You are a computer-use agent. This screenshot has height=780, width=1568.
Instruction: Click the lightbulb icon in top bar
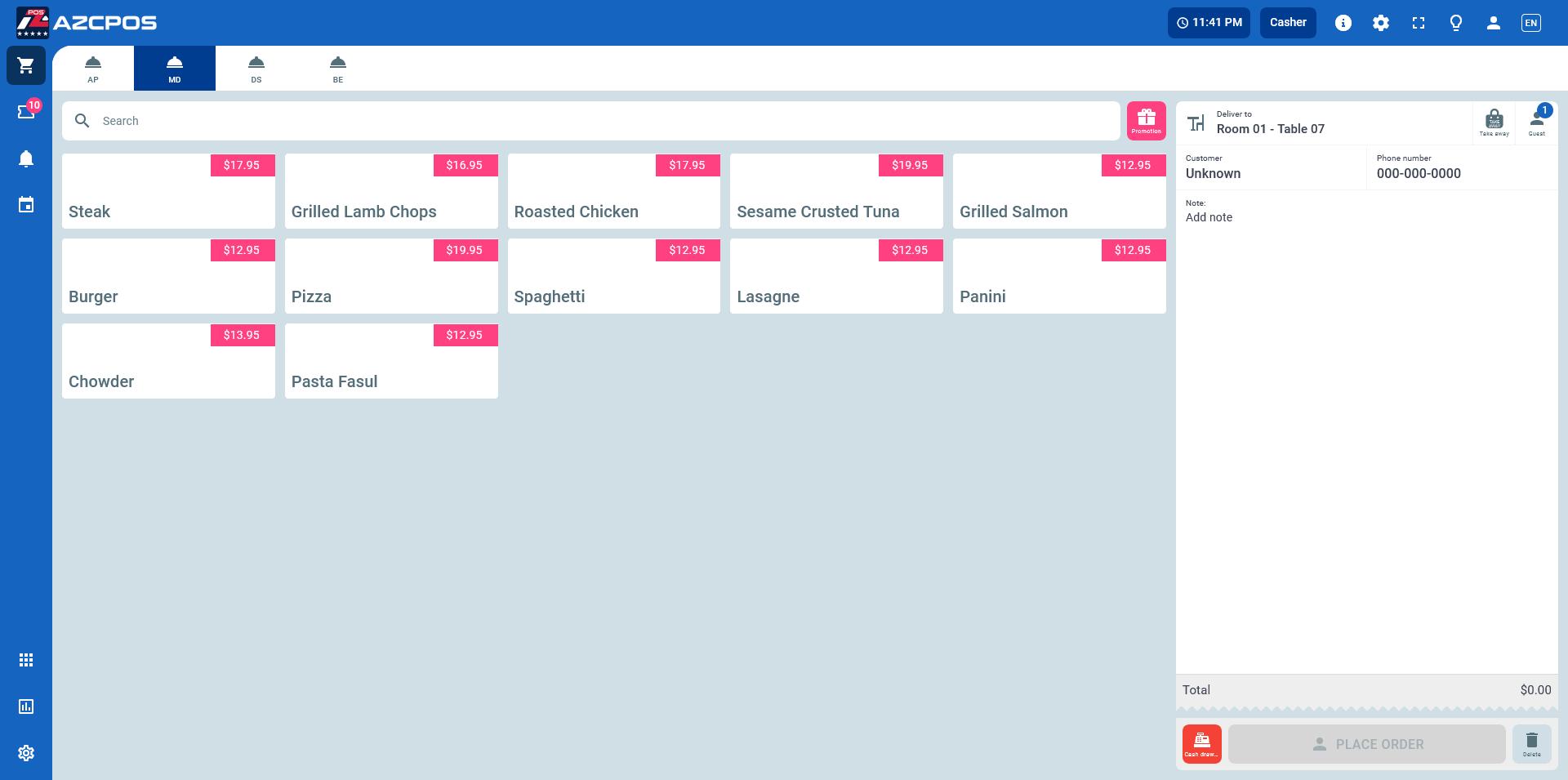(x=1456, y=23)
